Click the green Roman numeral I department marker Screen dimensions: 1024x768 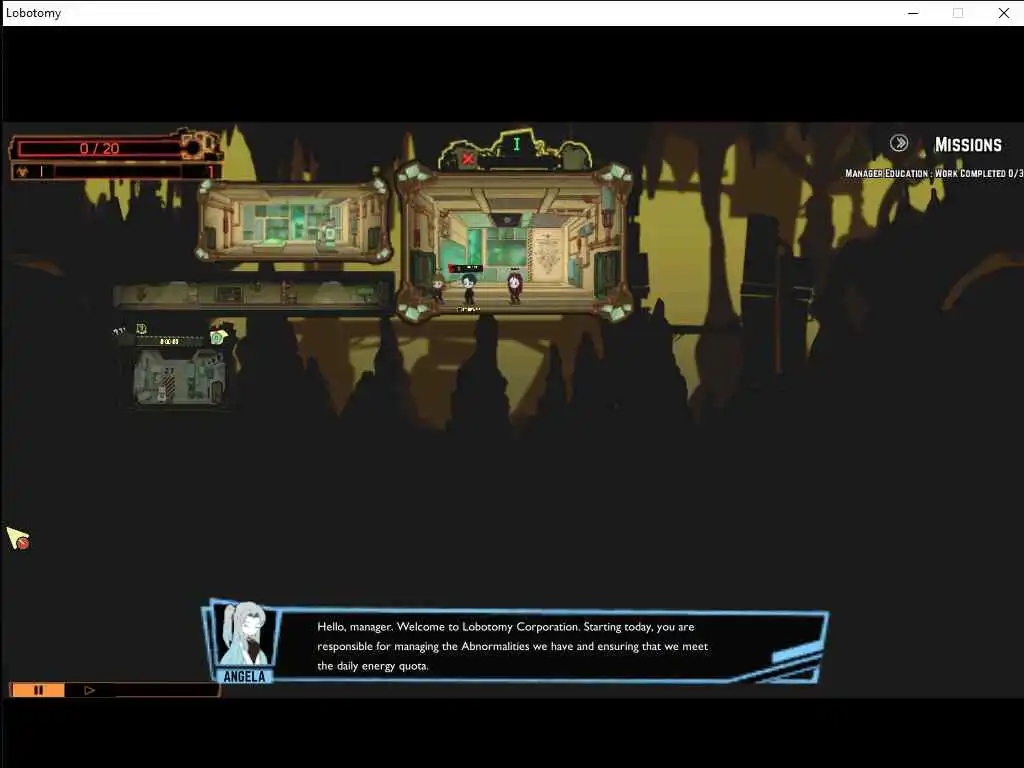pos(517,144)
